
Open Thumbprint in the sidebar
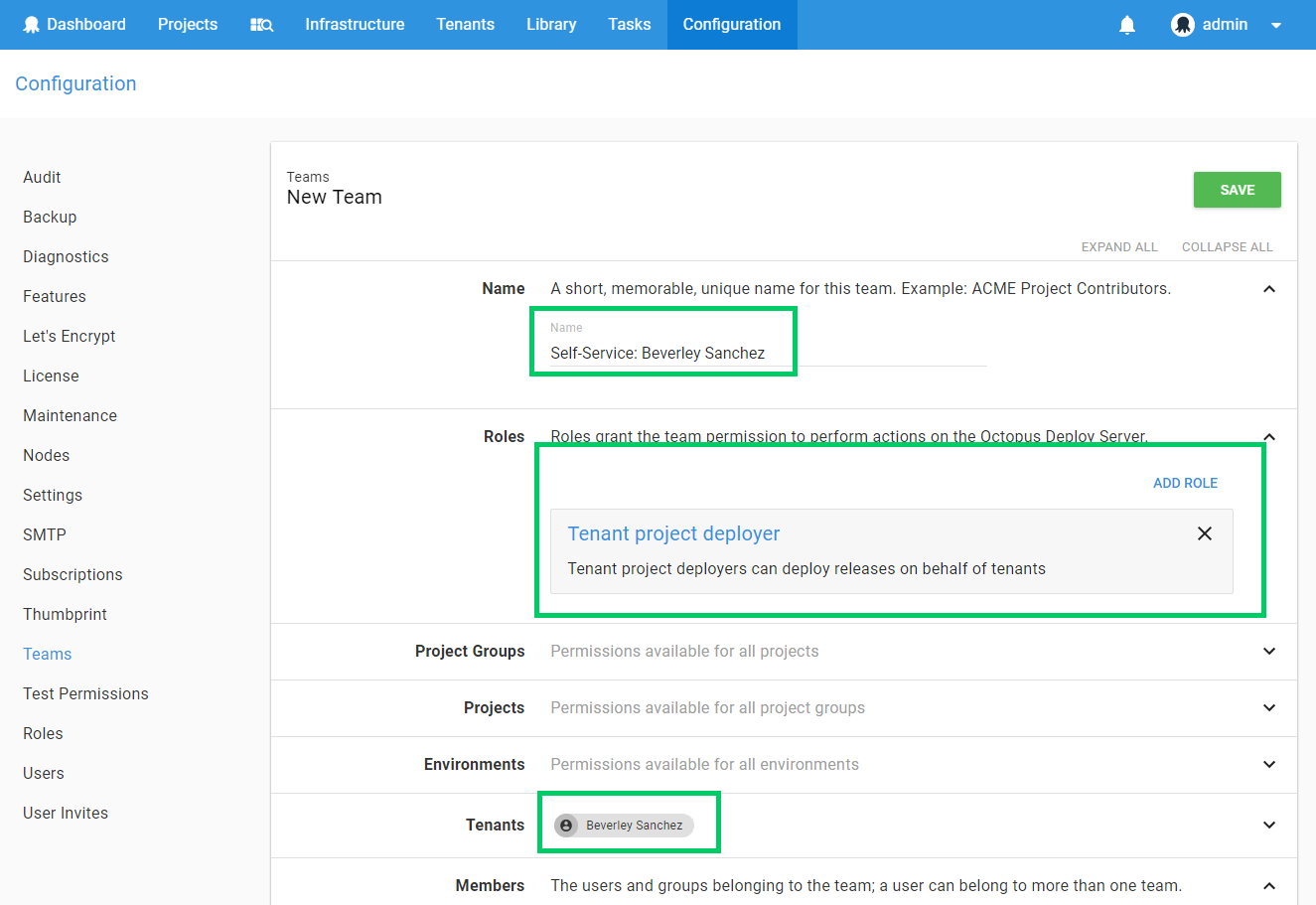(x=65, y=615)
